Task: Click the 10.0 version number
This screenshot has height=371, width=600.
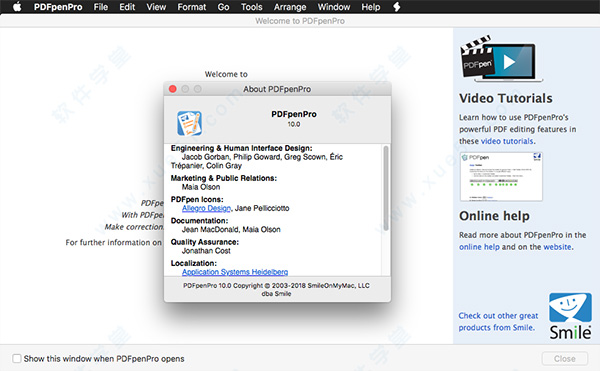Action: (x=294, y=124)
